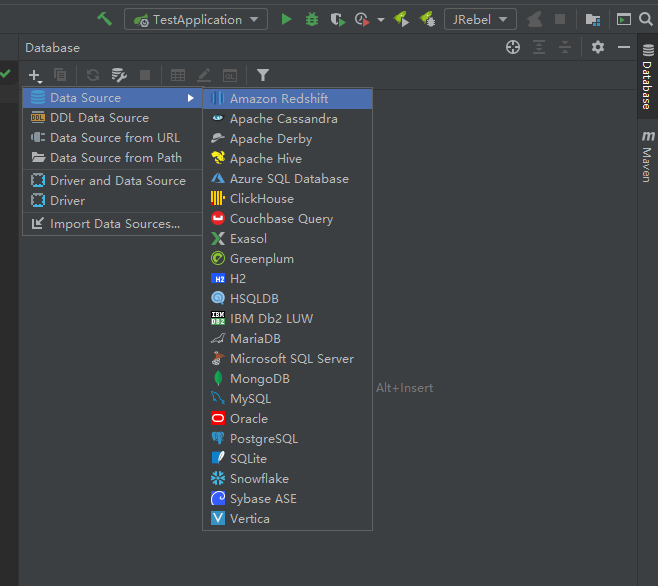Click Expand All in Database panel header
Screen dimensions: 658x586
[539, 47]
